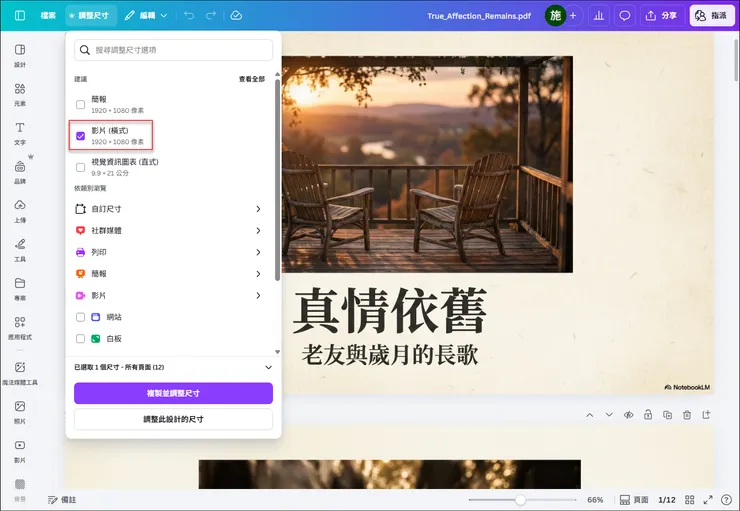Move page down with the down chevron
This screenshot has height=511, width=740.
pyautogui.click(x=609, y=415)
